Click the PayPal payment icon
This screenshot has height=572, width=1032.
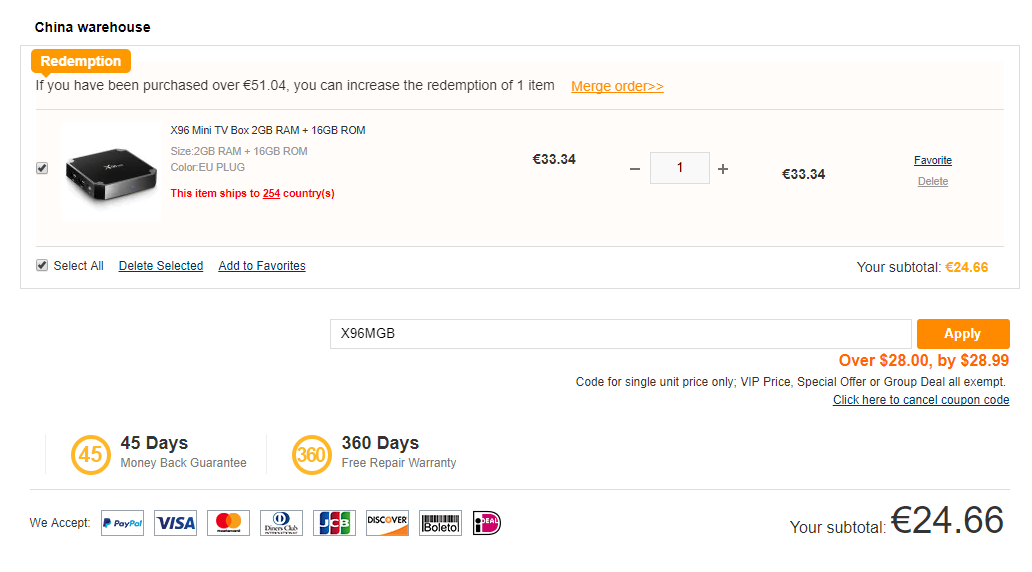point(122,523)
